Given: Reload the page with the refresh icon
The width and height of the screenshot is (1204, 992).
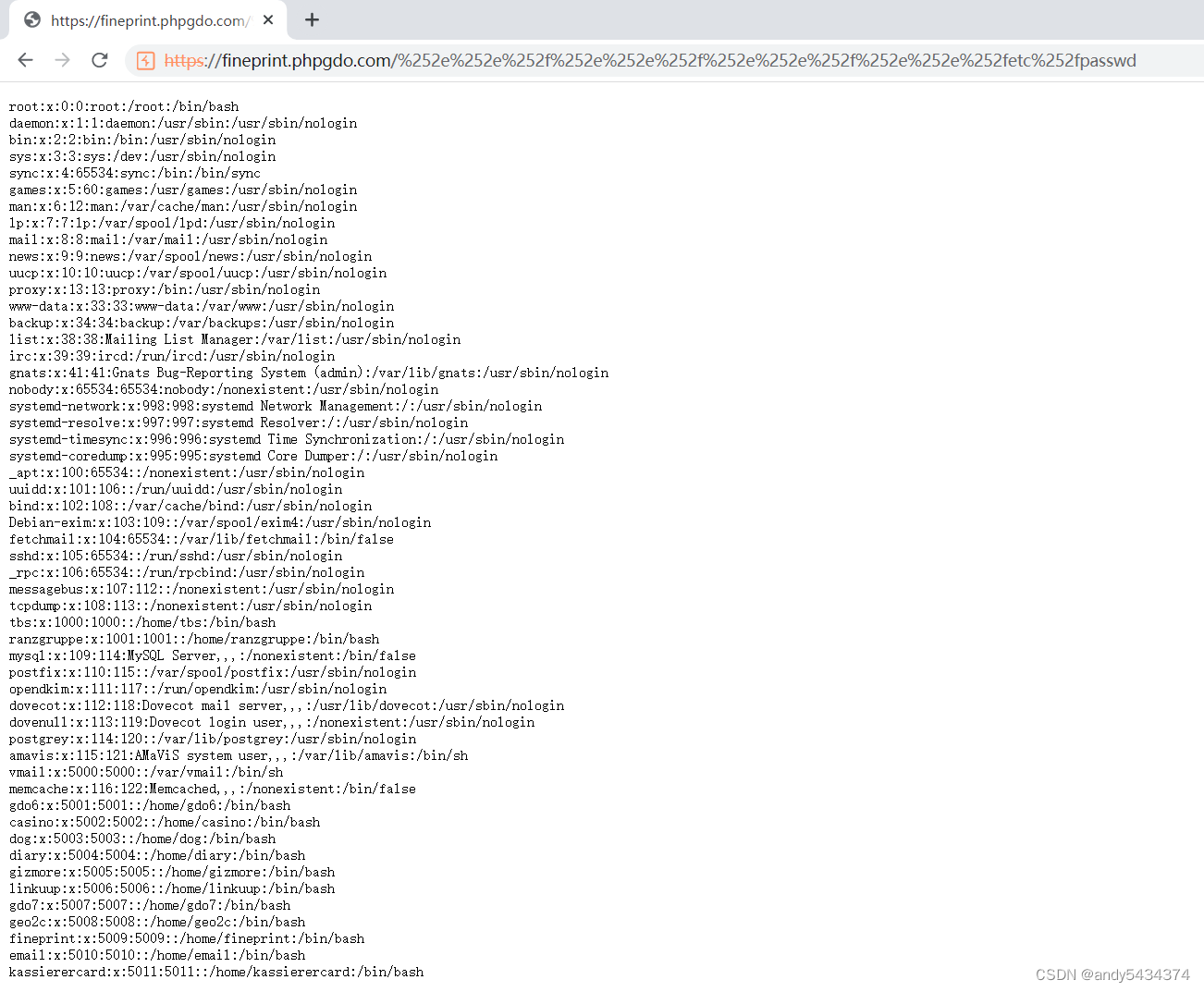Looking at the screenshot, I should coord(100,60).
